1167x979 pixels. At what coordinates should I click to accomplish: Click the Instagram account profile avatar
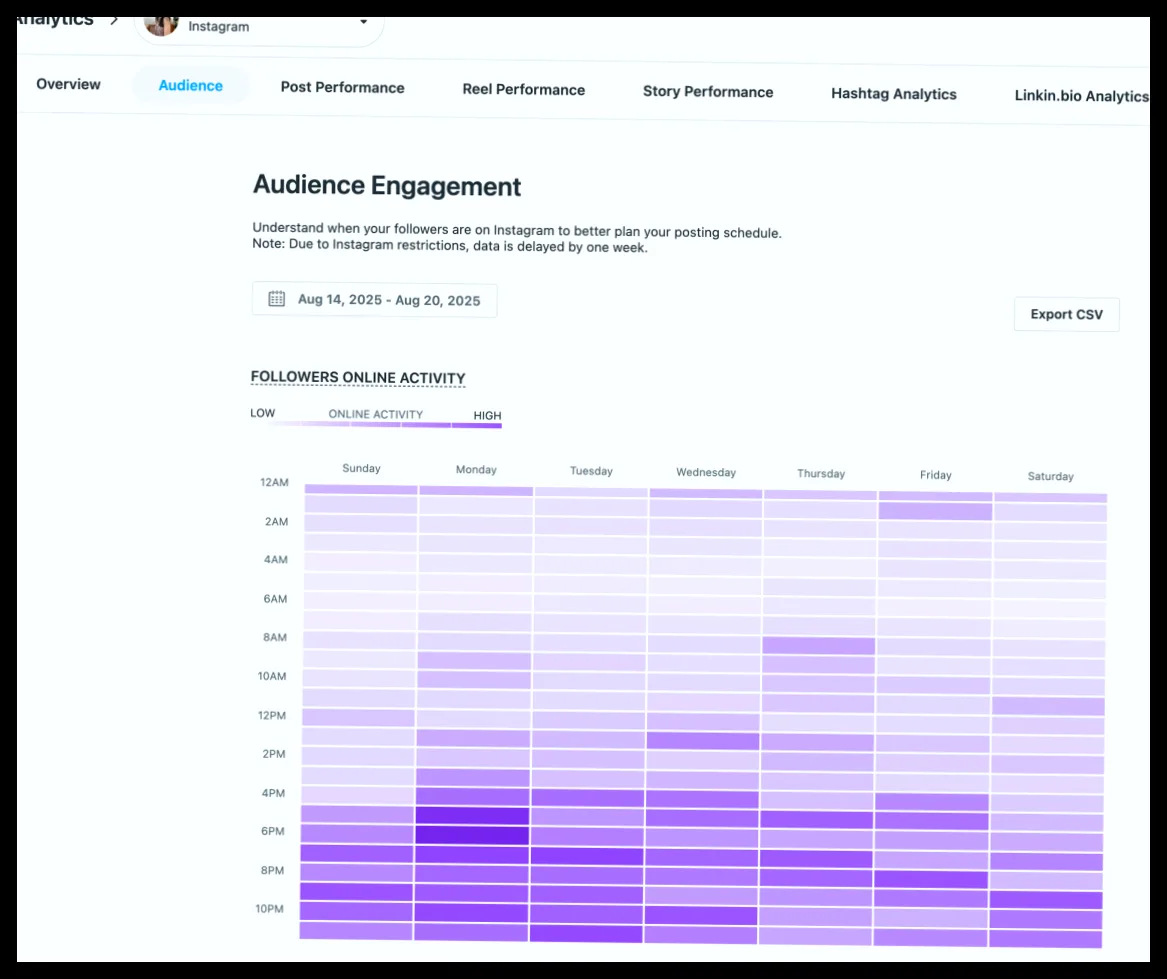(161, 25)
